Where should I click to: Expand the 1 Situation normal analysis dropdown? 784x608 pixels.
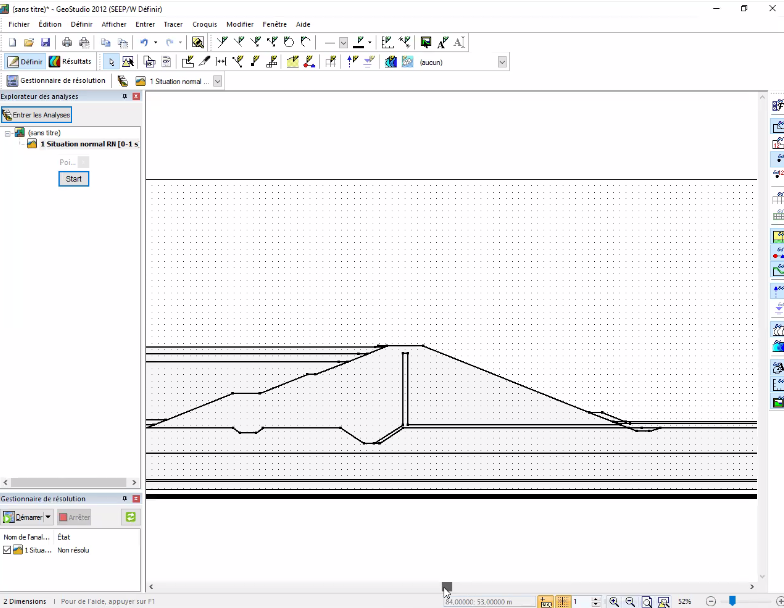point(218,81)
